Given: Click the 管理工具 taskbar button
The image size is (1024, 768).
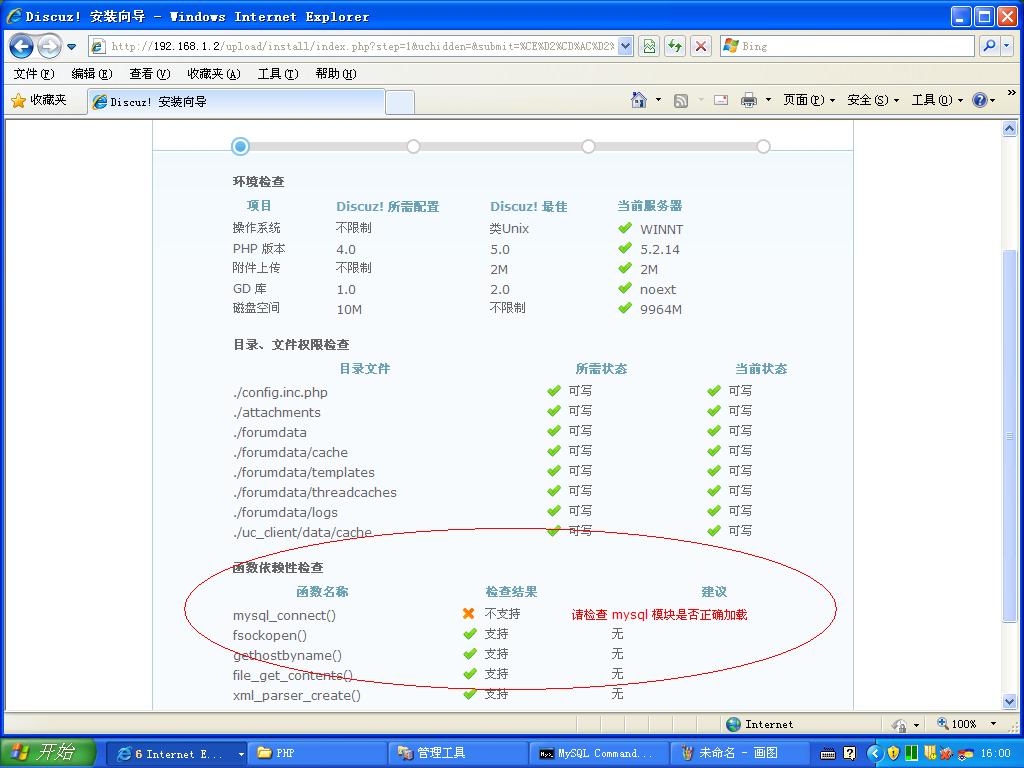Looking at the screenshot, I should 457,754.
